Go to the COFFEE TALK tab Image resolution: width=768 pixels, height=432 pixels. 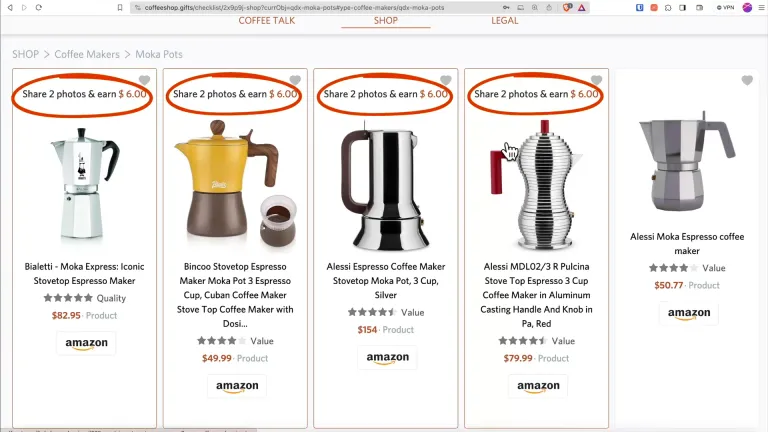[266, 21]
